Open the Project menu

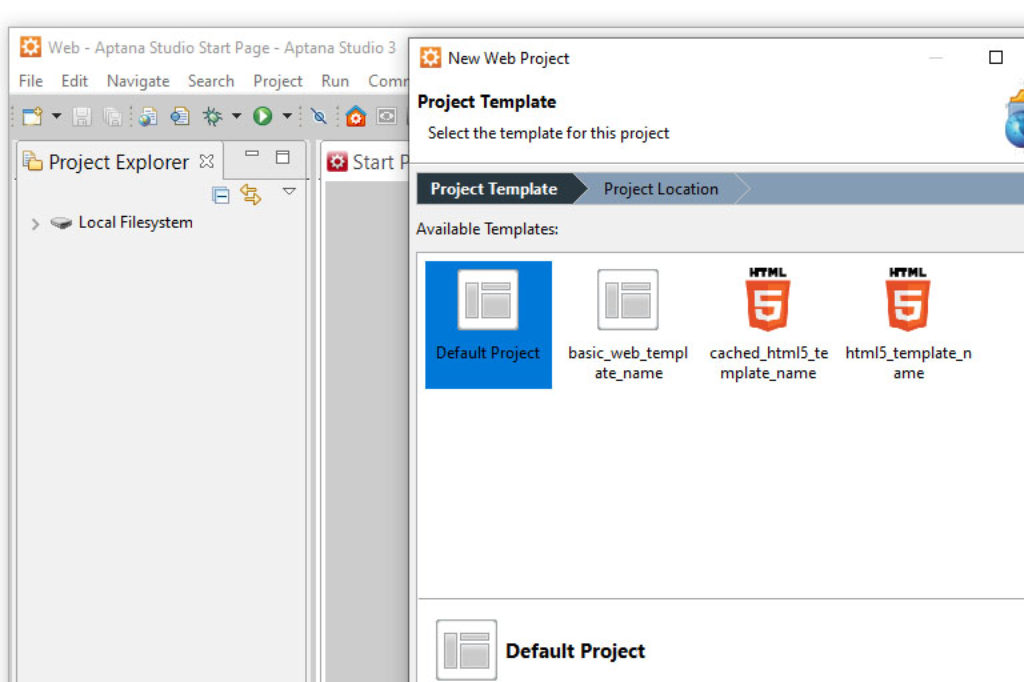[x=277, y=81]
